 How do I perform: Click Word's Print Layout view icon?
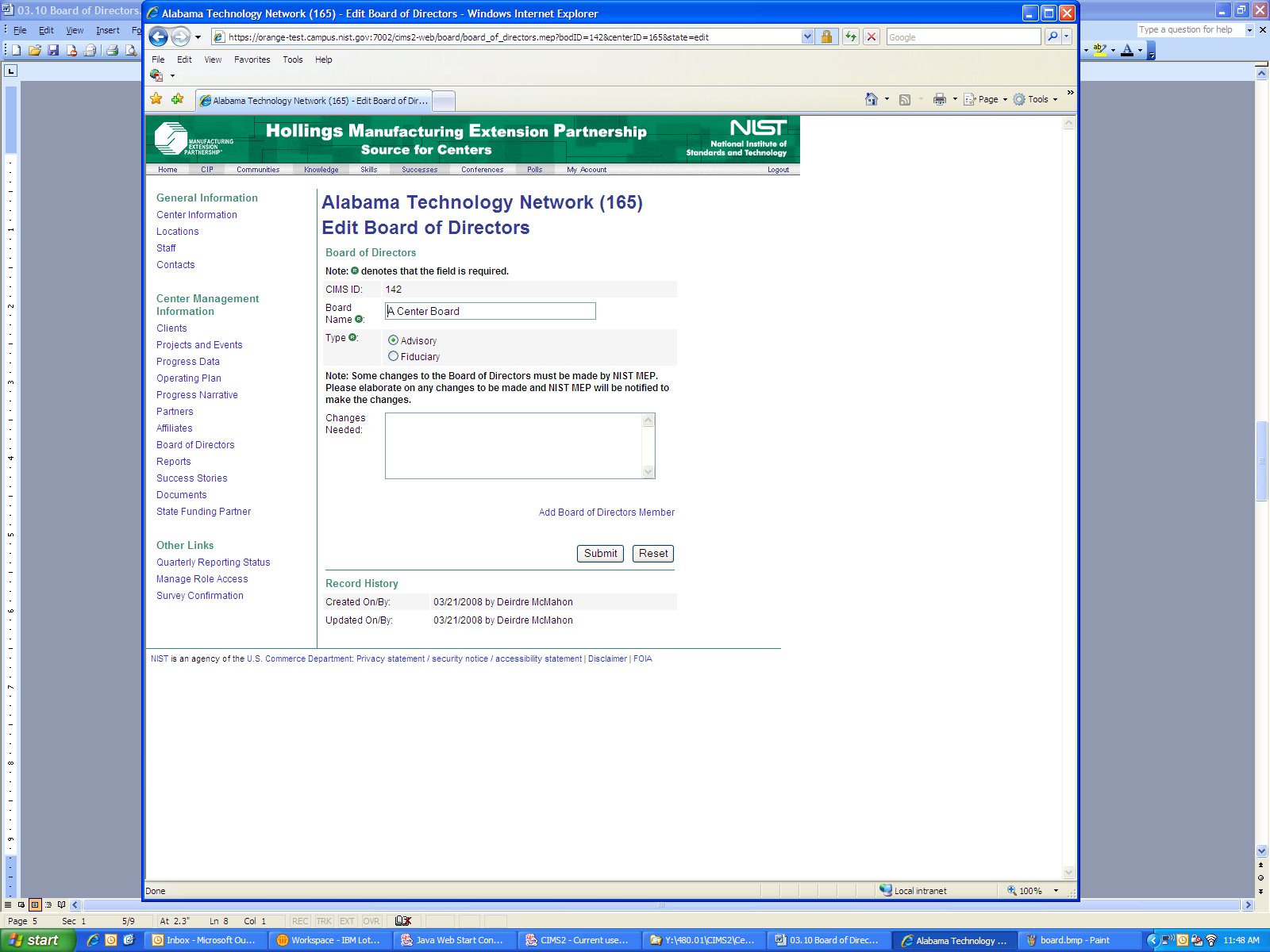35,904
